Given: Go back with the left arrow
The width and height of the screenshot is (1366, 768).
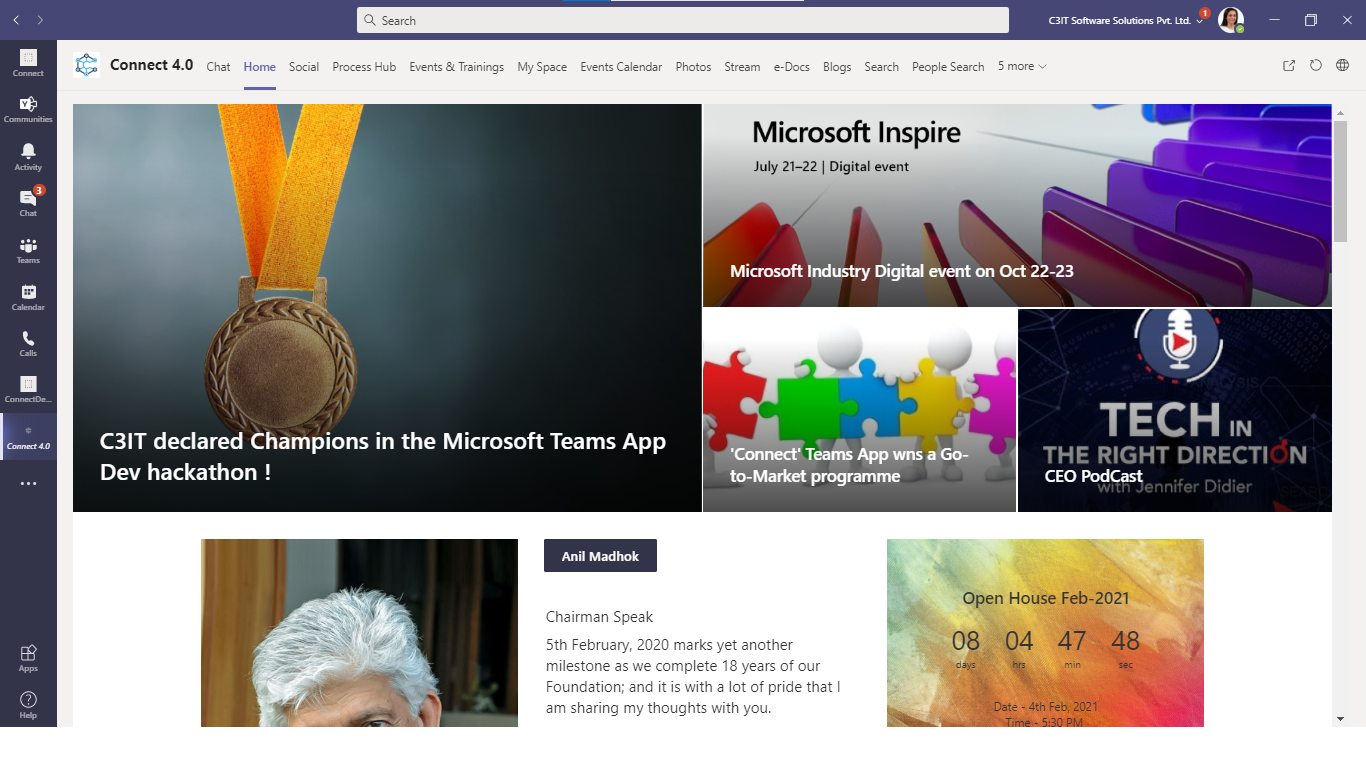Looking at the screenshot, I should tap(16, 20).
